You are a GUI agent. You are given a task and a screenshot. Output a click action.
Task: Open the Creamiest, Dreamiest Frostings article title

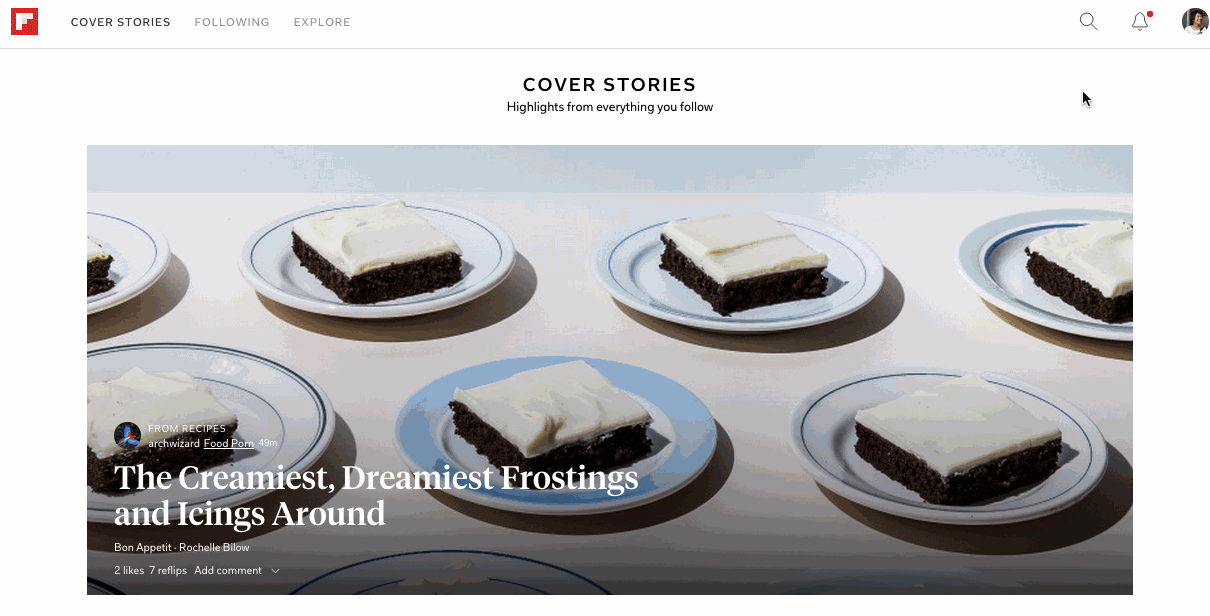coord(376,495)
